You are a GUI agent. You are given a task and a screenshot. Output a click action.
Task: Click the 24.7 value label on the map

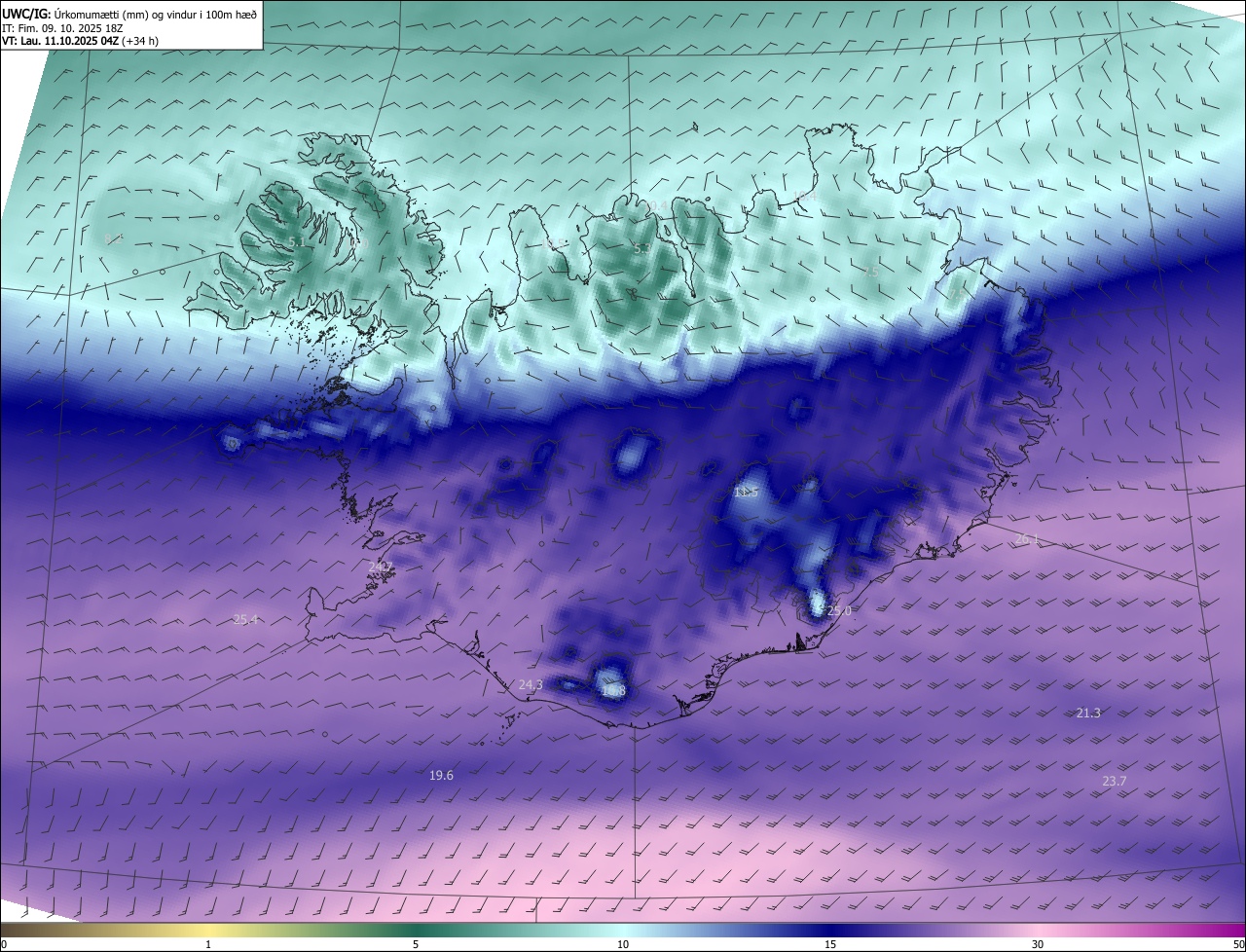[x=381, y=567]
